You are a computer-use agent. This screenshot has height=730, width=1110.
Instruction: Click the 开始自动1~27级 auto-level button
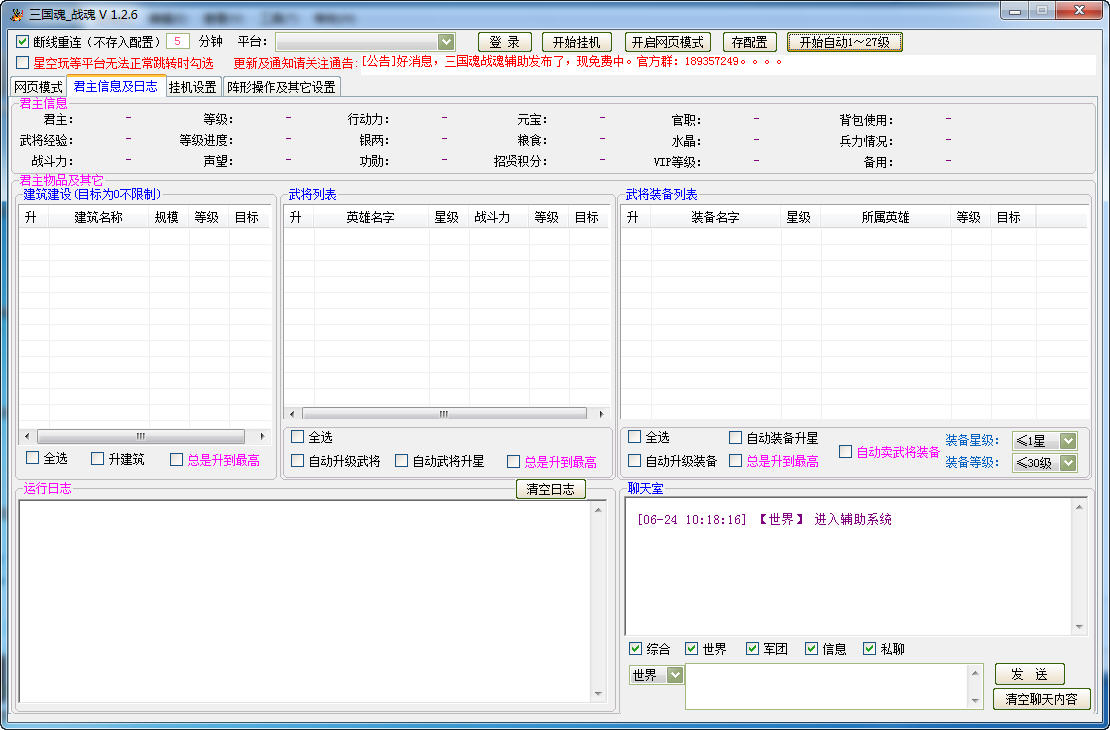click(x=845, y=42)
